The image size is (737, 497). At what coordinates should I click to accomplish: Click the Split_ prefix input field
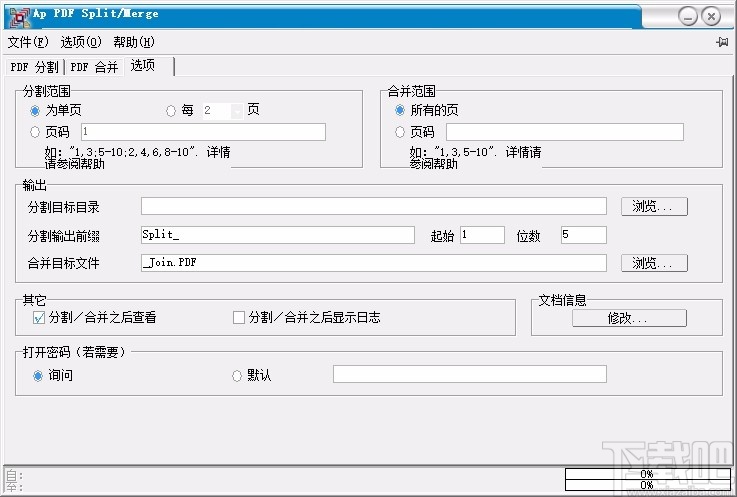(278, 235)
